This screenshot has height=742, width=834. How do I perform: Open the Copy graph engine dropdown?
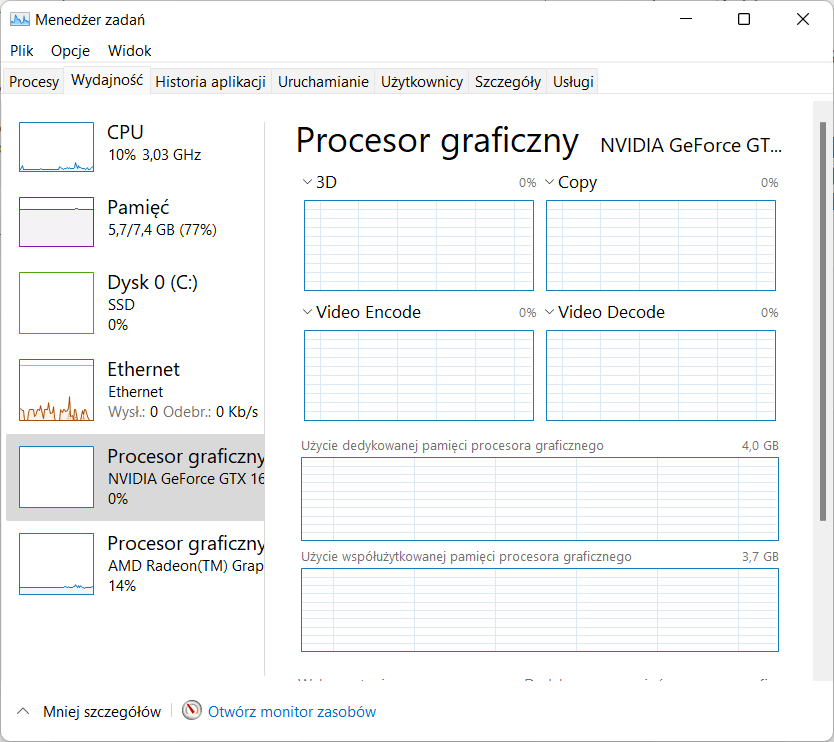549,182
